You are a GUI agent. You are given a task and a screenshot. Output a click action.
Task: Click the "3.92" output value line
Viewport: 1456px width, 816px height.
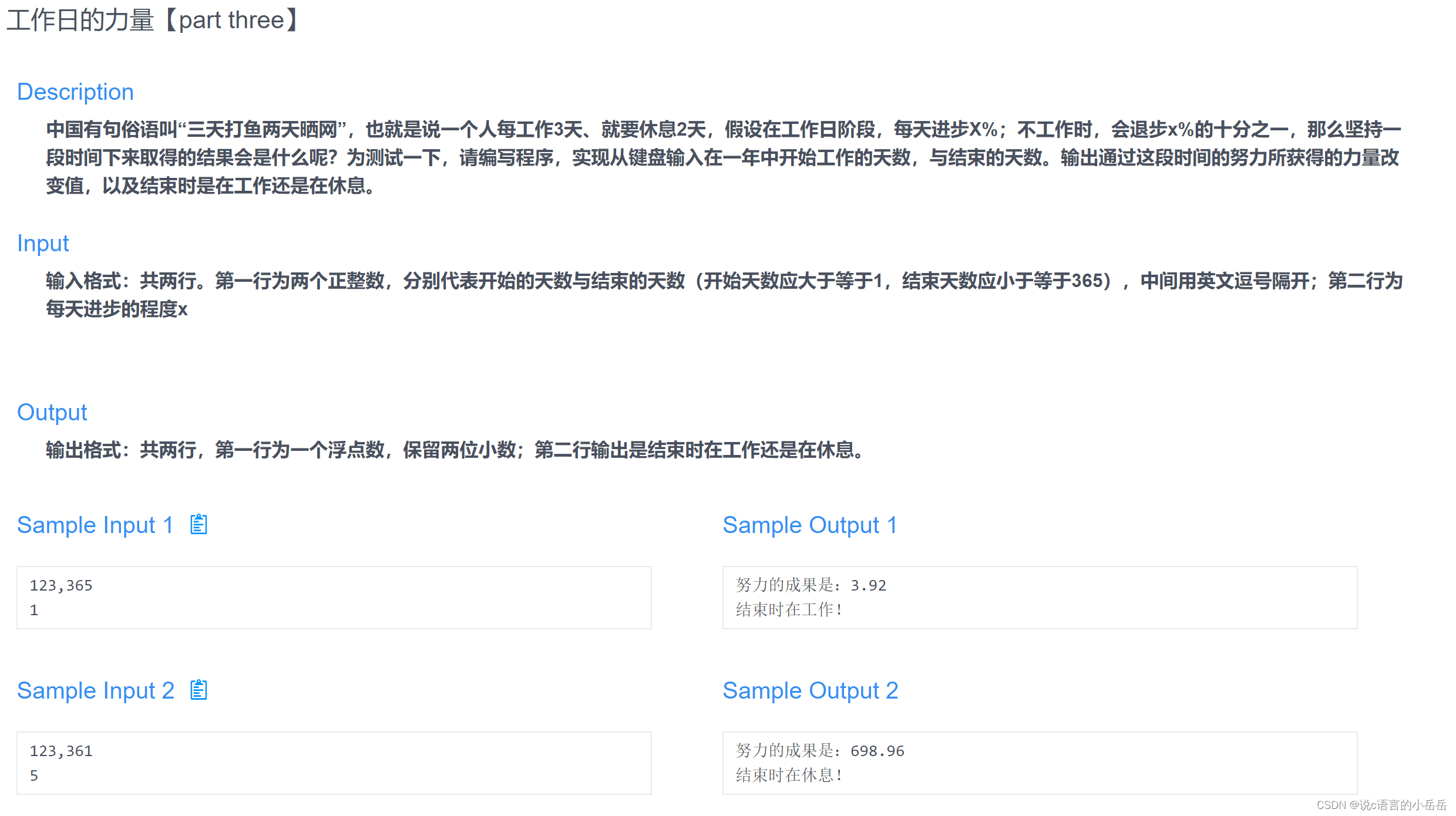(x=811, y=585)
